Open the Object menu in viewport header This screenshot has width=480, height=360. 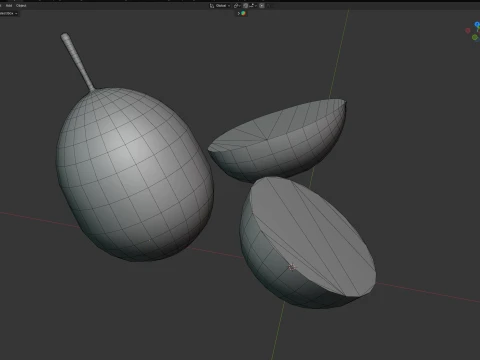coord(21,6)
